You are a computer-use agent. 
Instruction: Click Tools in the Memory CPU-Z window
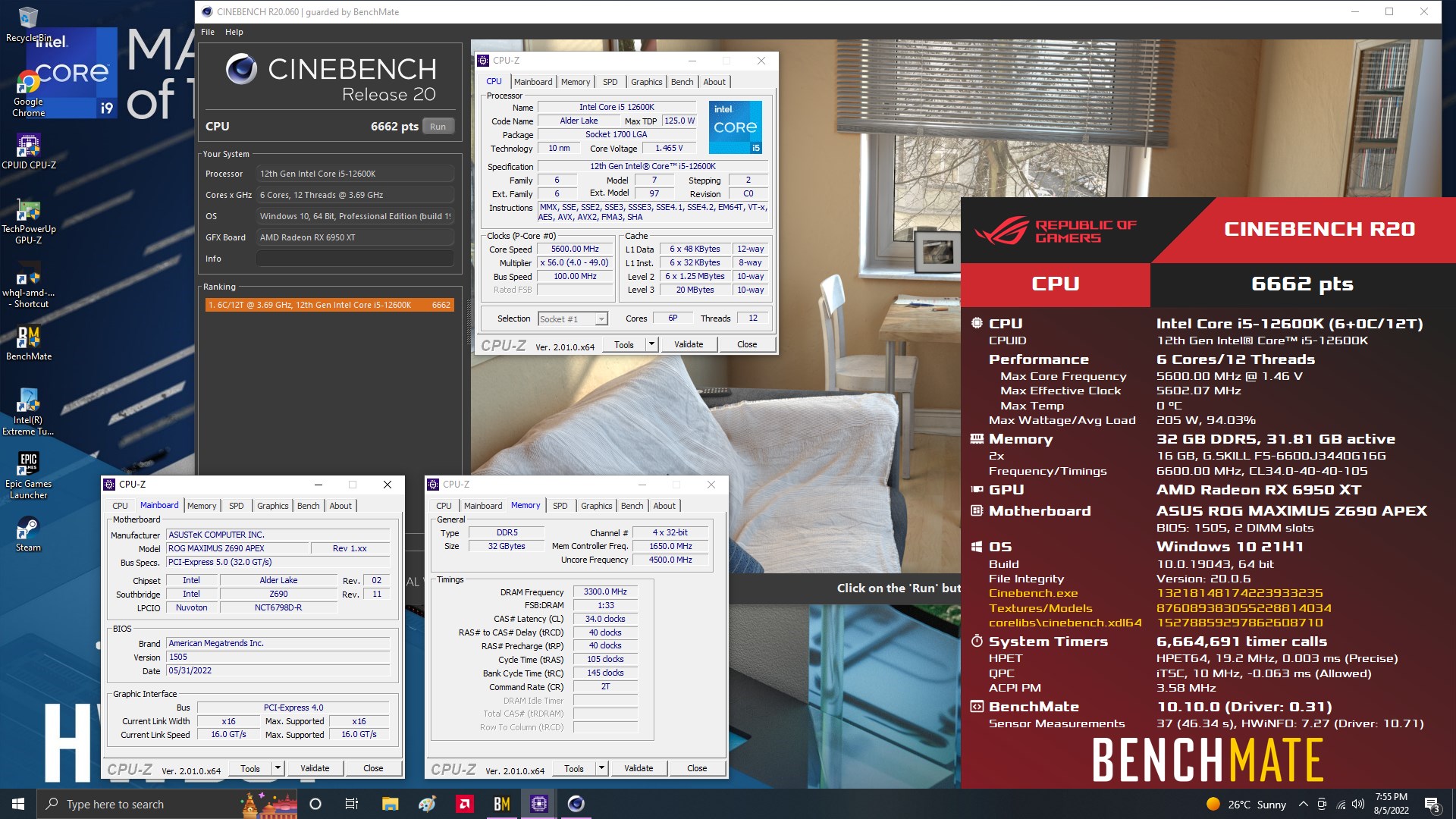click(574, 768)
